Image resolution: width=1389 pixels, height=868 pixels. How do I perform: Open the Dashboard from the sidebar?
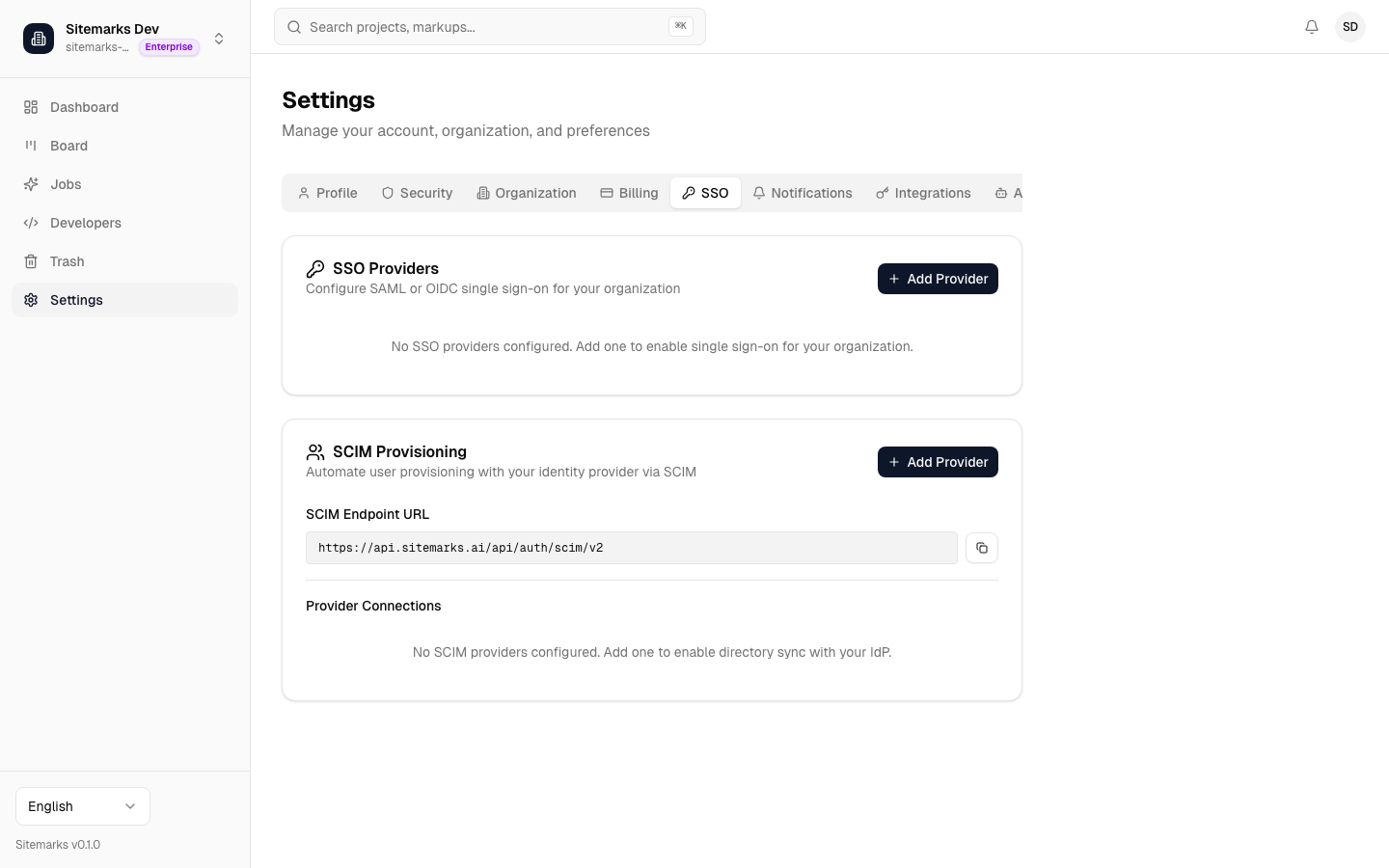click(84, 107)
